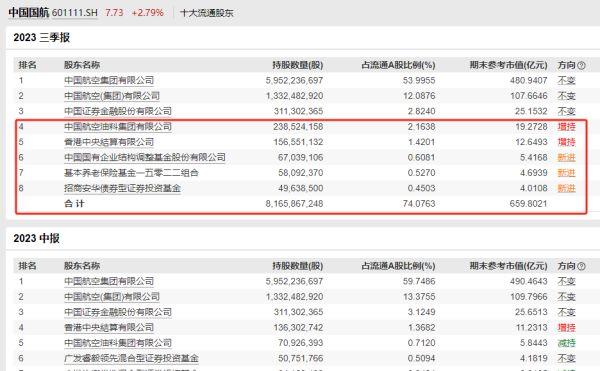
Task: Click 占流通A股比例(%) header in 三季报 table
Action: tap(398, 65)
